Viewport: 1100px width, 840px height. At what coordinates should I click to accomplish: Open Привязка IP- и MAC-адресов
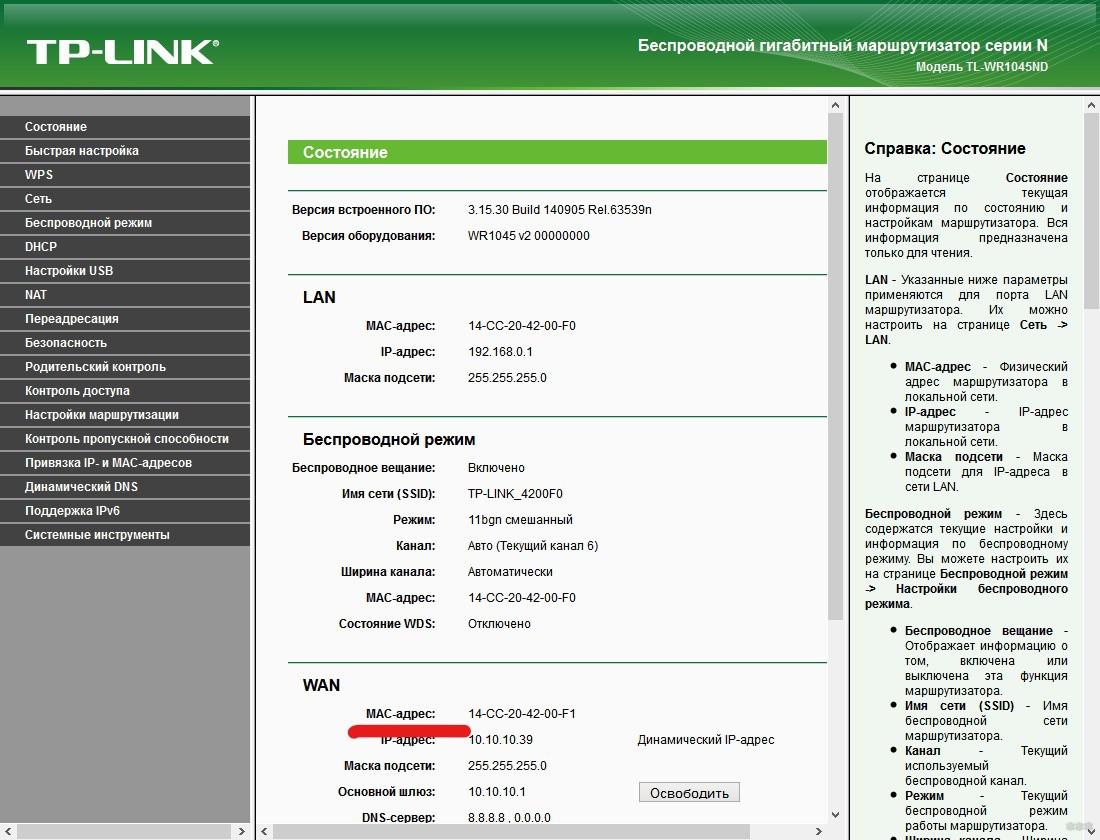coord(125,462)
